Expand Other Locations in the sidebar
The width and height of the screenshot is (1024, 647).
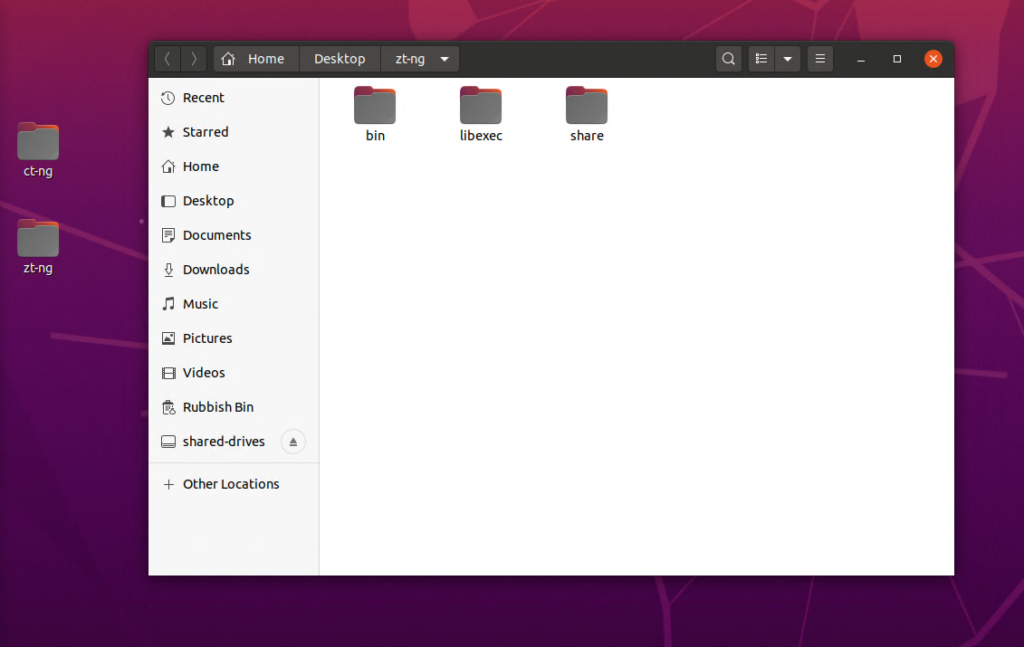pyautogui.click(x=231, y=484)
